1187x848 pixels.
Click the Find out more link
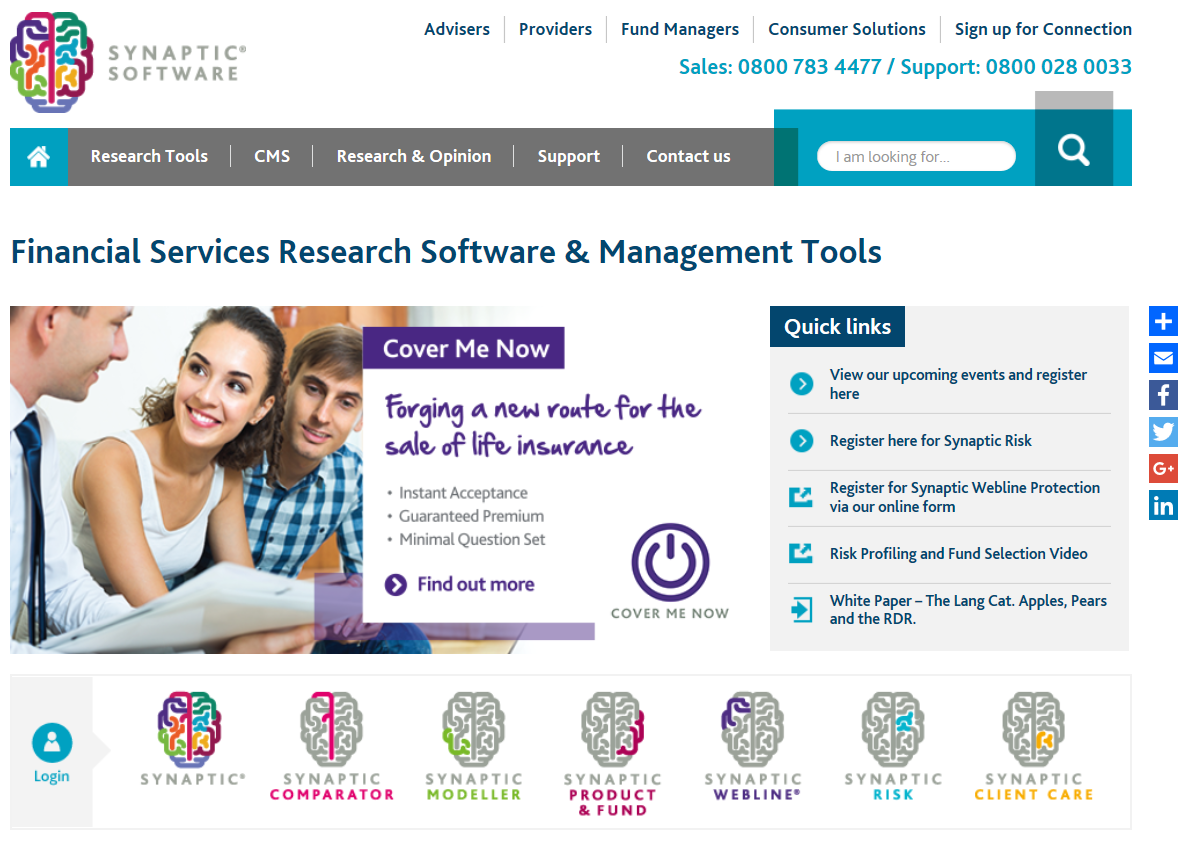pos(475,585)
